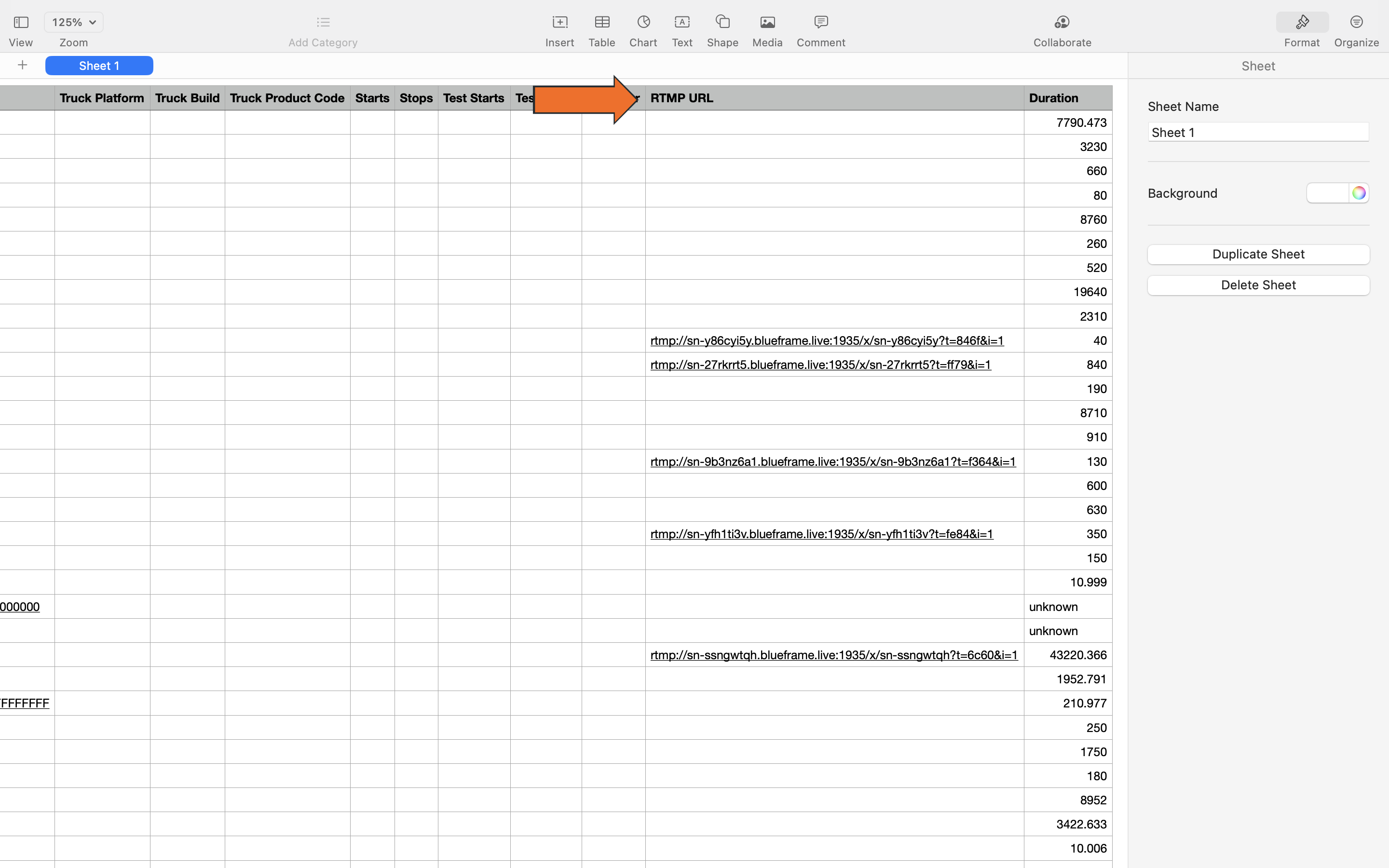Select the cell with 7790.473
The width and height of the screenshot is (1389, 868).
1068,122
